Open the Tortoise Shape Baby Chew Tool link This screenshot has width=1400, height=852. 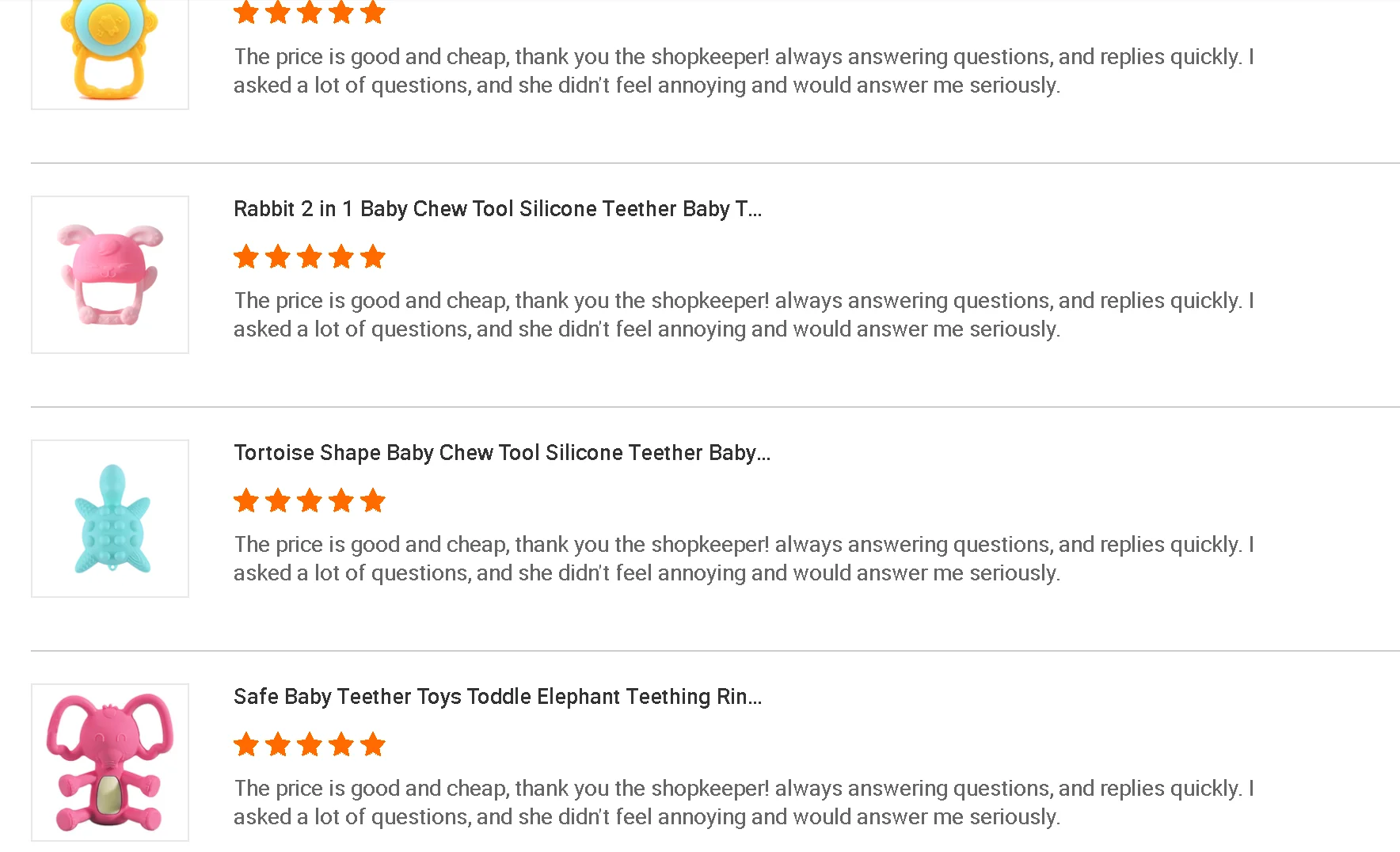coord(501,453)
